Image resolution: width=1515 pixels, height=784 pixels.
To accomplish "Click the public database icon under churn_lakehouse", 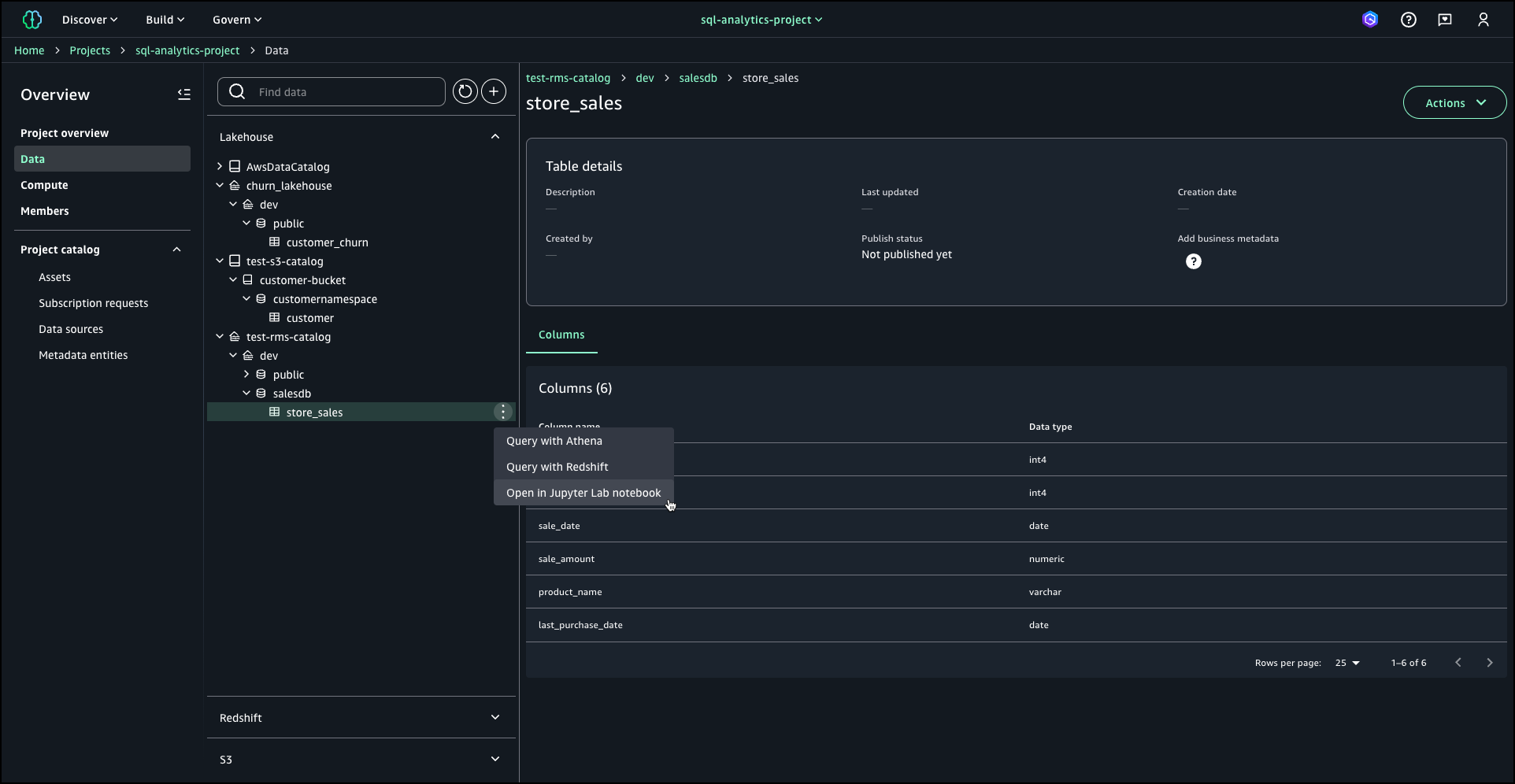I will 261,224.
